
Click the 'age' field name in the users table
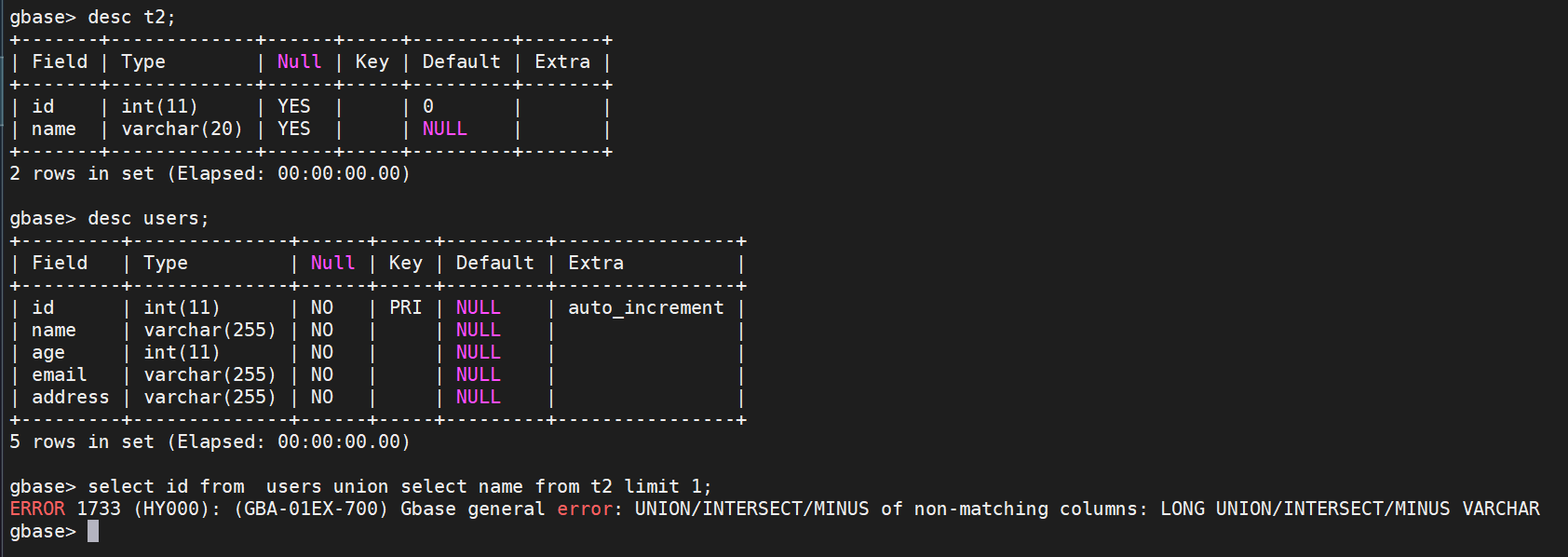[48, 353]
